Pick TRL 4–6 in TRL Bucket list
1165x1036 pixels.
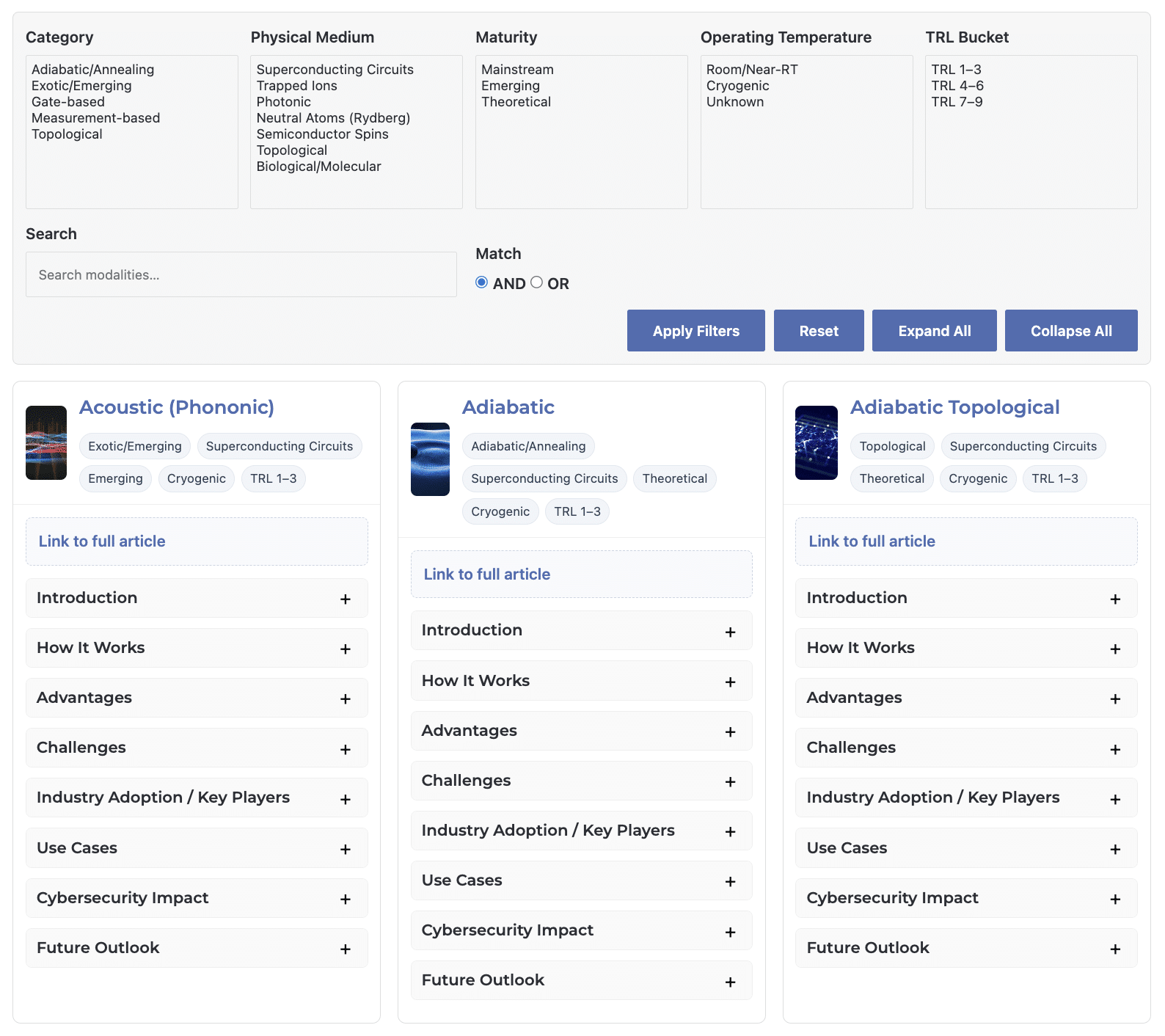(957, 86)
